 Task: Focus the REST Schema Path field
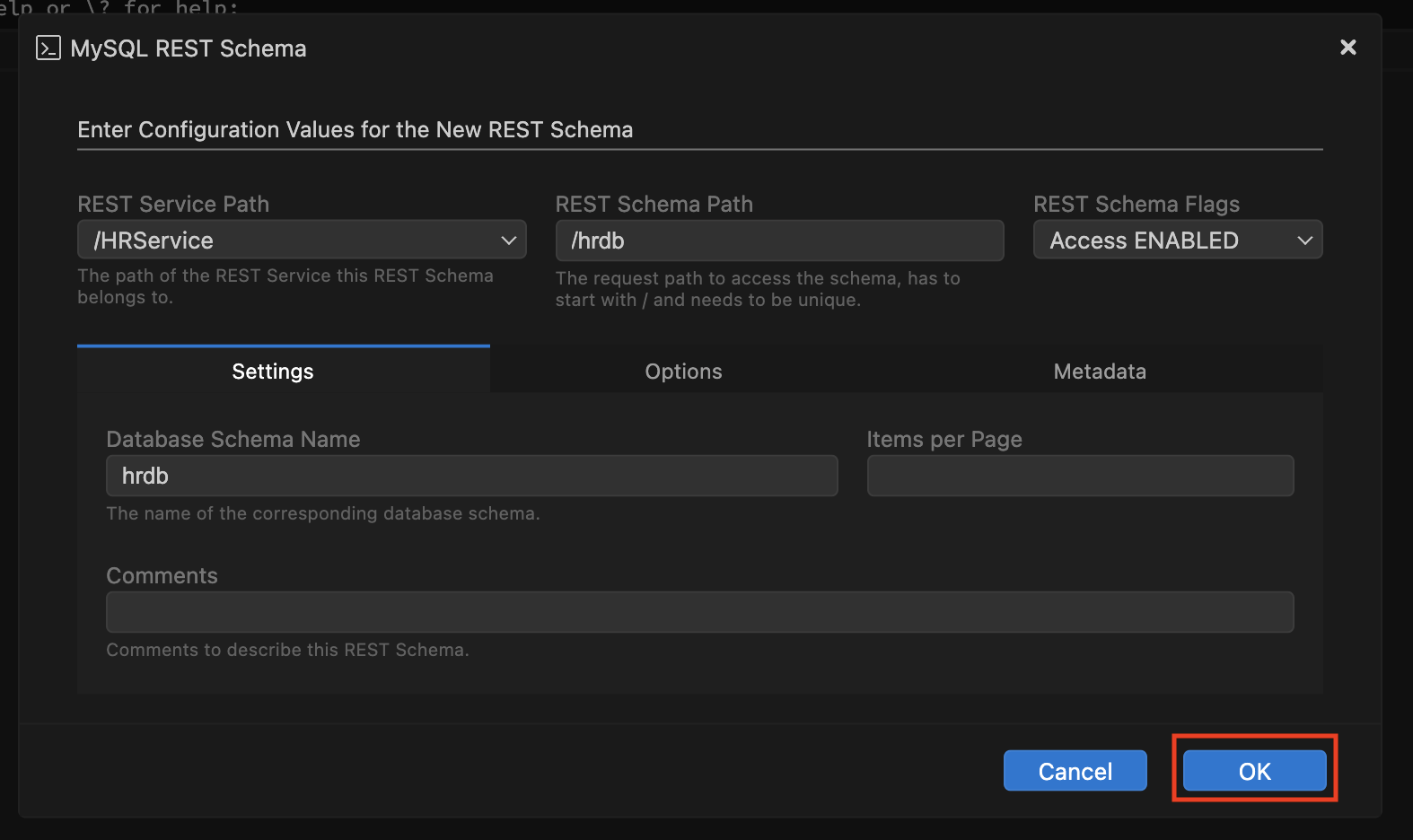pyautogui.click(x=779, y=241)
